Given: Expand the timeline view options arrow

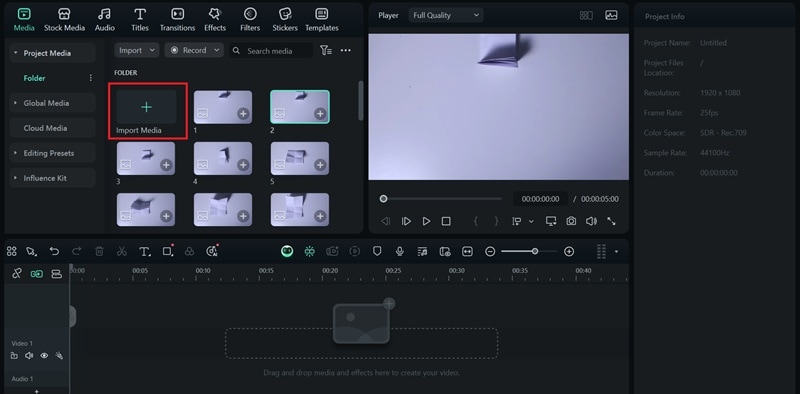Looking at the screenshot, I should (616, 252).
